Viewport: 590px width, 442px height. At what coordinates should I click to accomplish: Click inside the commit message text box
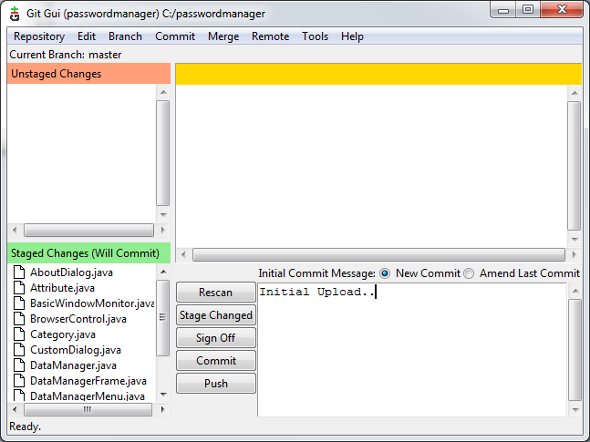coord(412,350)
